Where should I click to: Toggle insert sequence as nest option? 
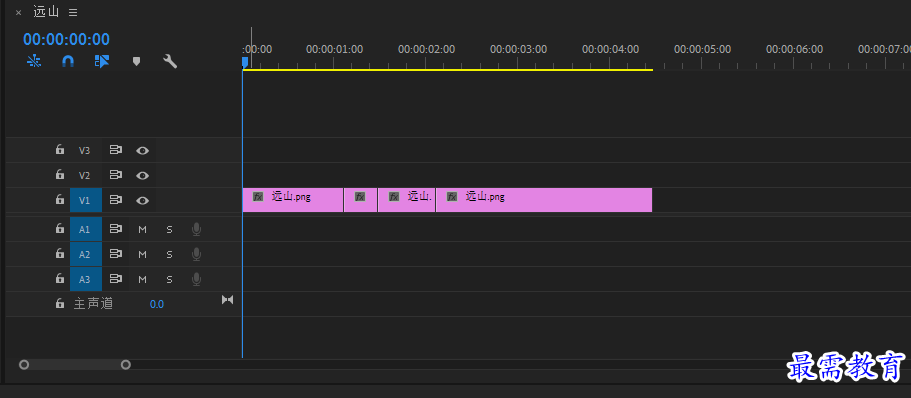34,61
